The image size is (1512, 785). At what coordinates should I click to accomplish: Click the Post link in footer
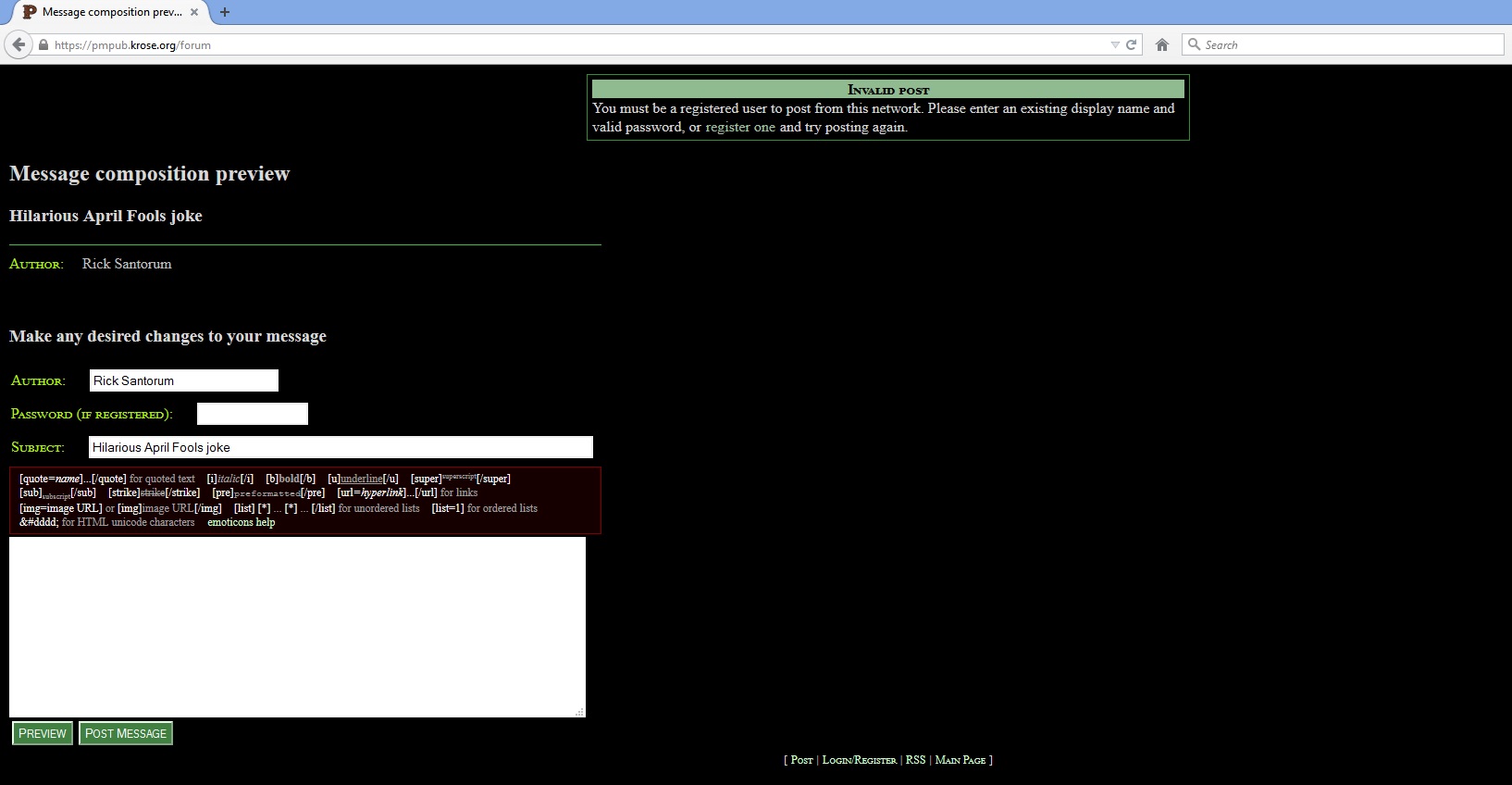[x=801, y=760]
